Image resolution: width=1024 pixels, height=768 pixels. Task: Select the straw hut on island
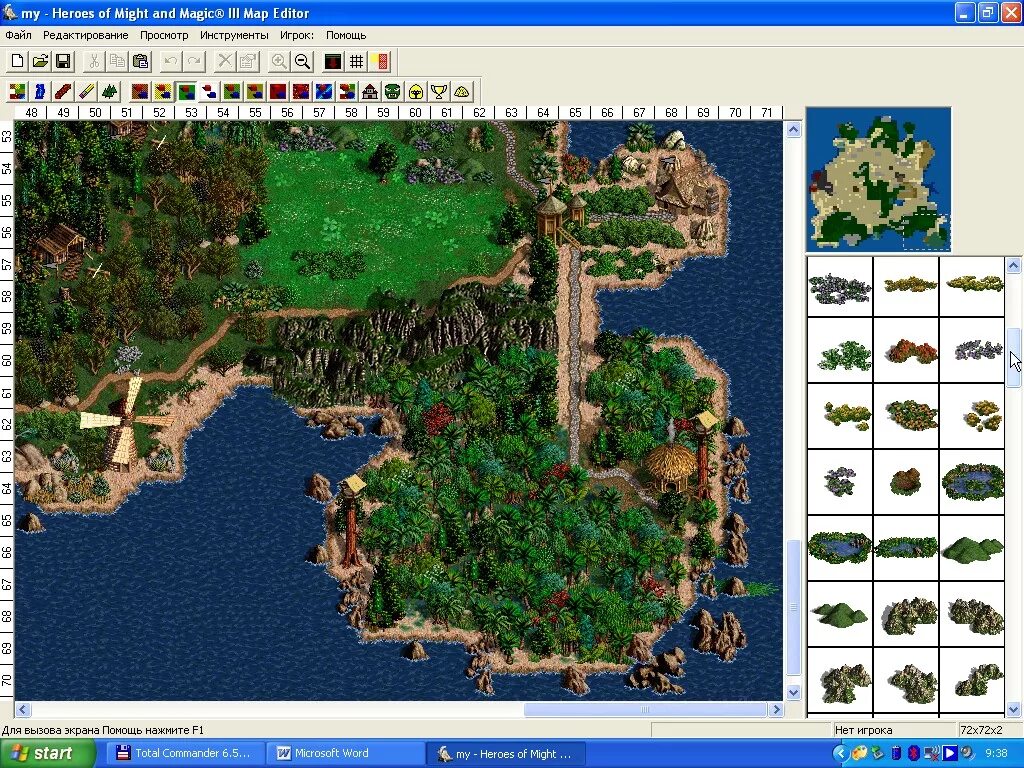coord(670,466)
